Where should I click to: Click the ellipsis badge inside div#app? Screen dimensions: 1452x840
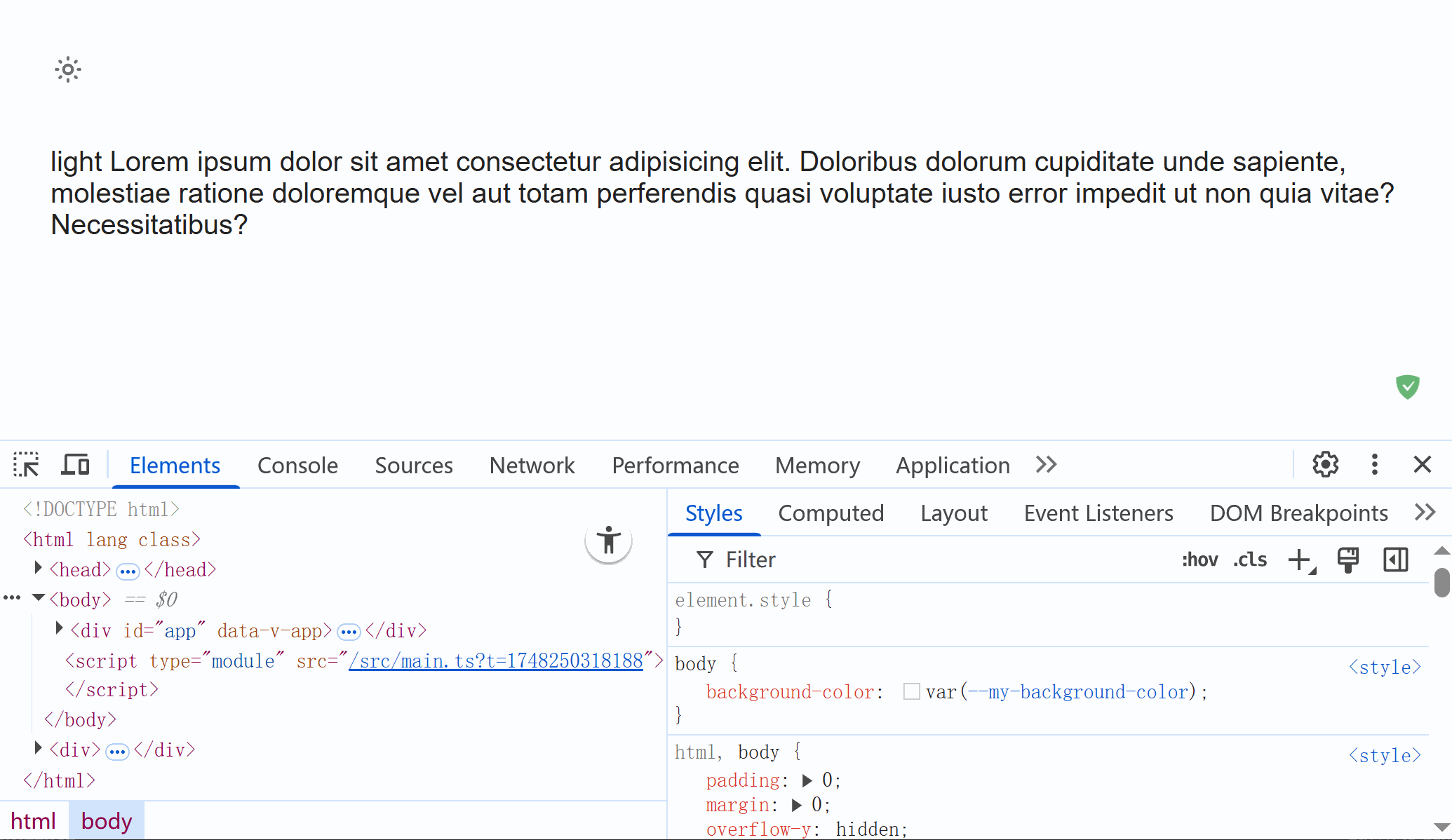(349, 632)
